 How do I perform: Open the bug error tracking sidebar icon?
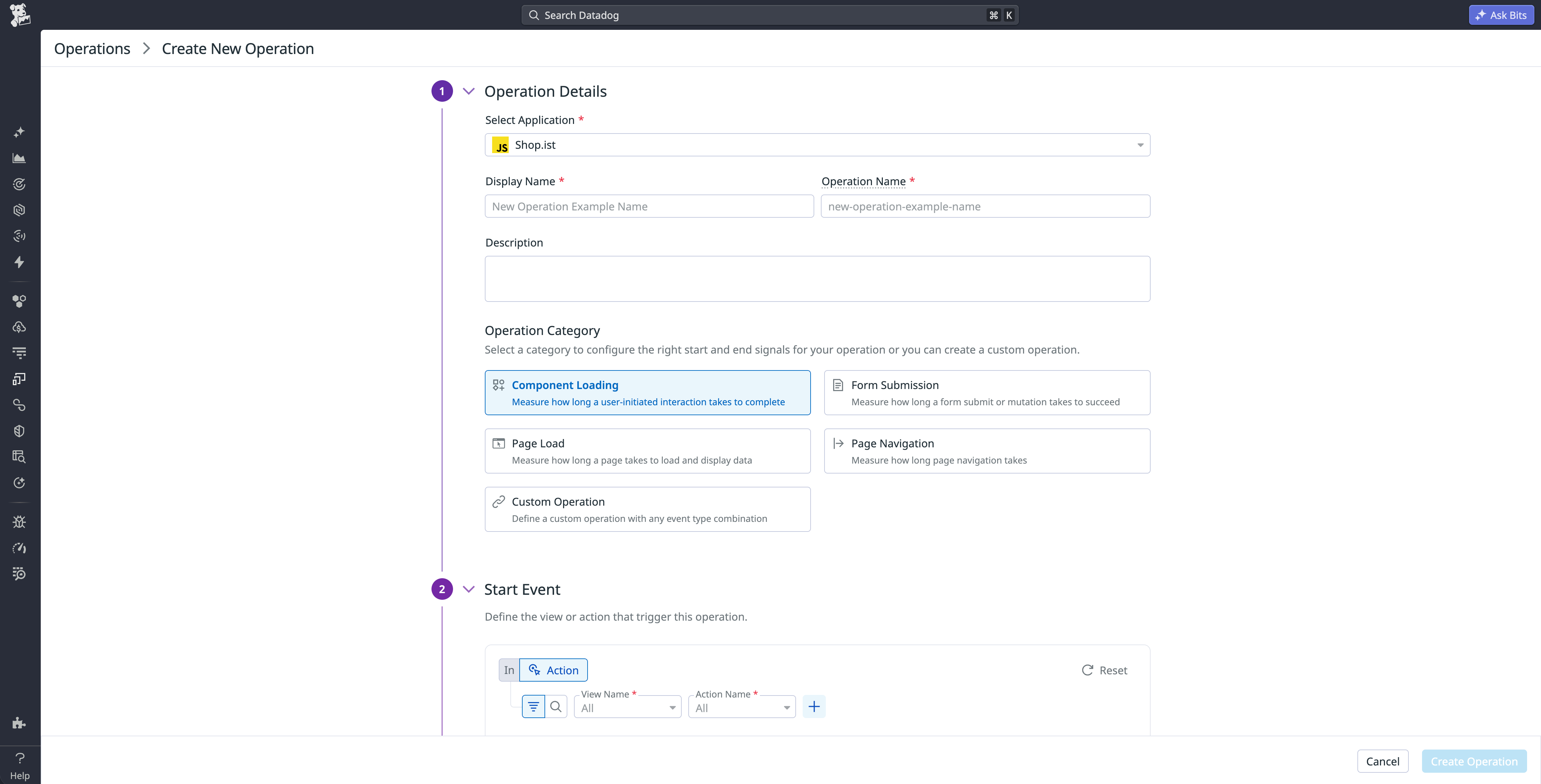click(x=19, y=522)
